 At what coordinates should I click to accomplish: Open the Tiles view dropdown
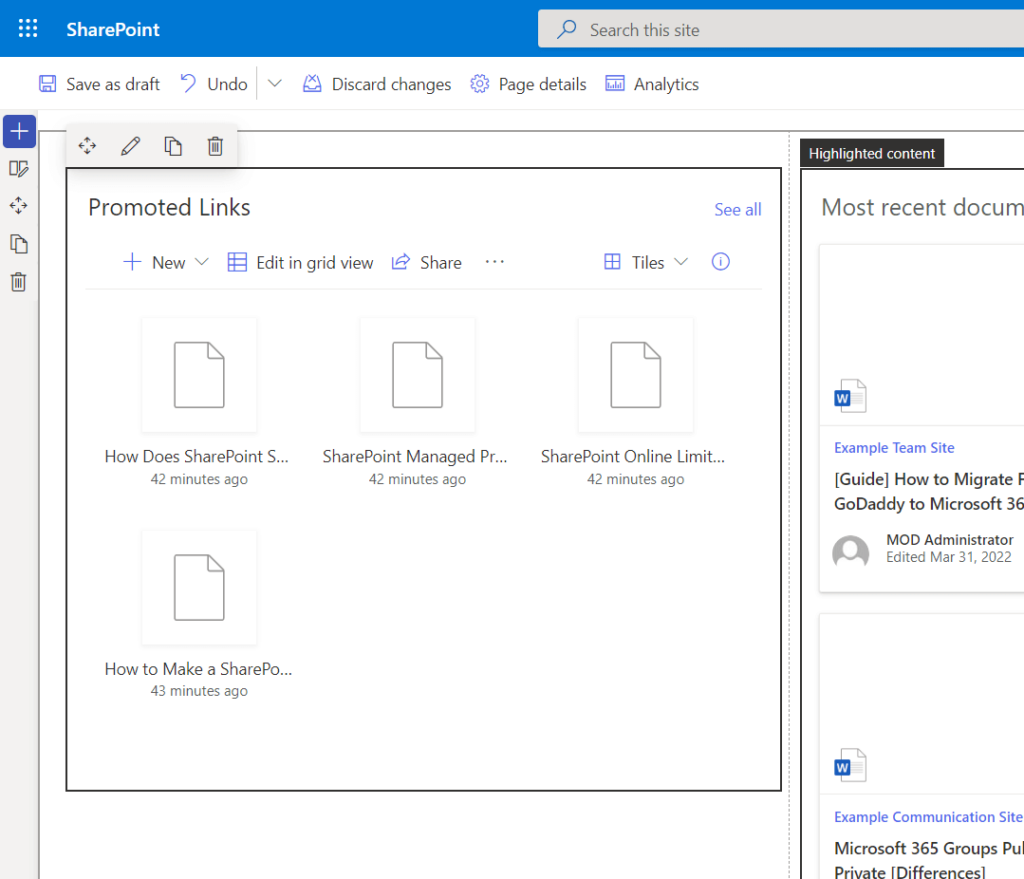click(x=646, y=263)
